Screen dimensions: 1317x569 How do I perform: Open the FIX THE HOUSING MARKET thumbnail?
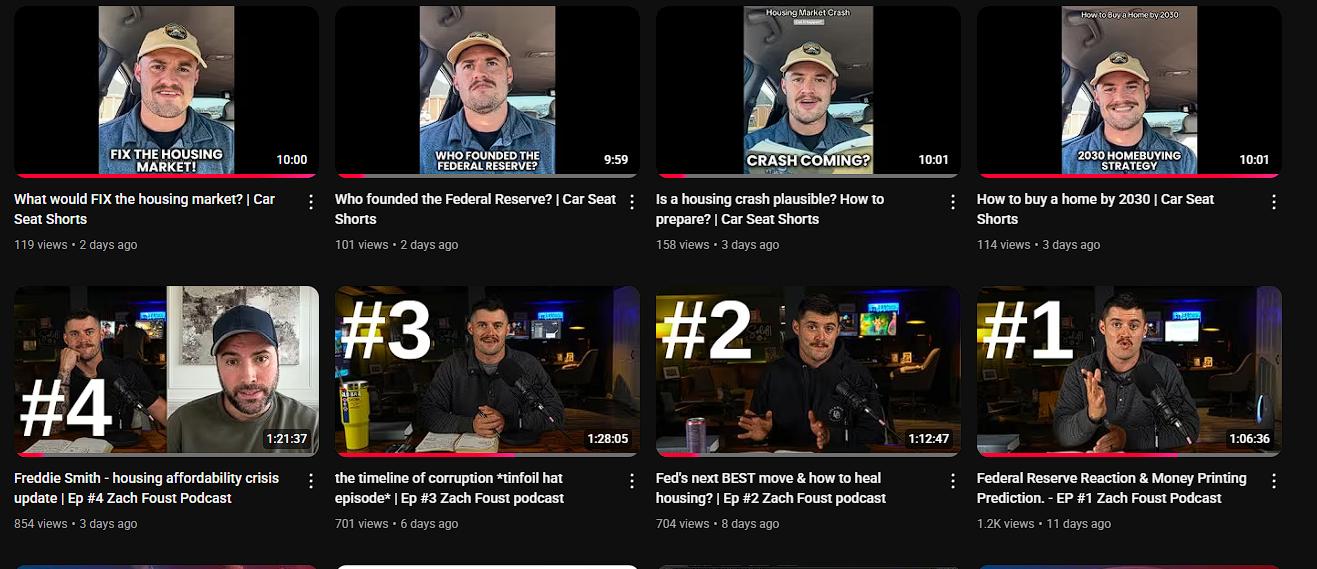166,92
